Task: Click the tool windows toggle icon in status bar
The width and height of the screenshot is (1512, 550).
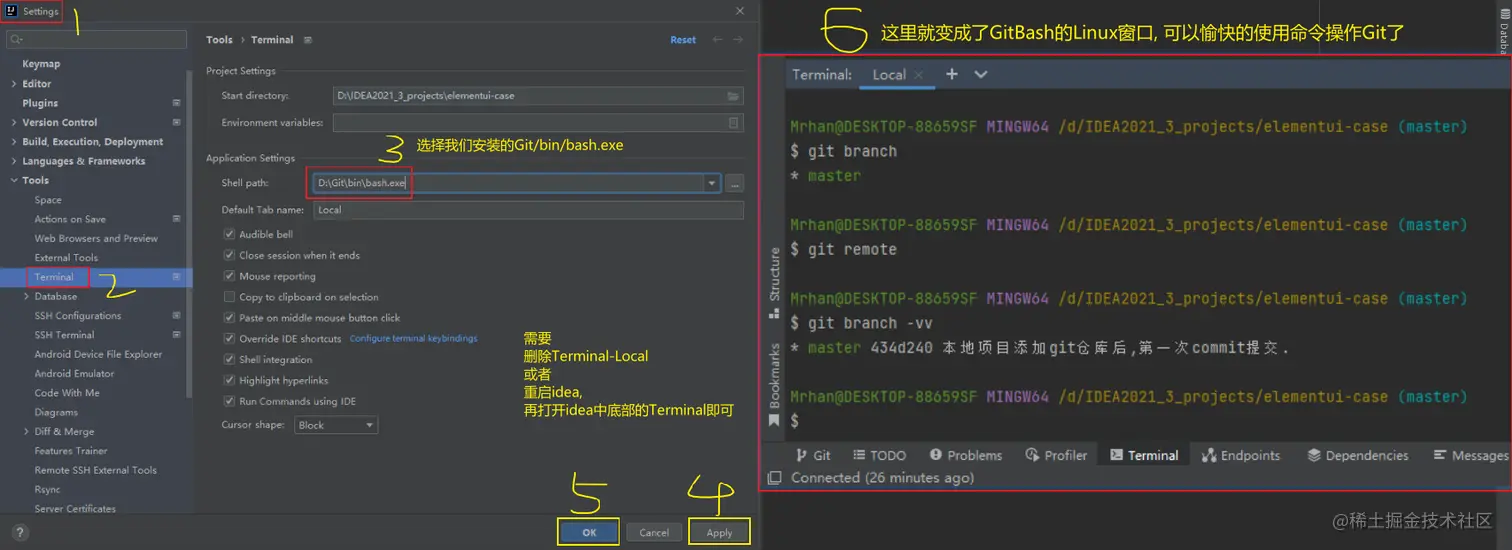Action: pyautogui.click(x=774, y=478)
